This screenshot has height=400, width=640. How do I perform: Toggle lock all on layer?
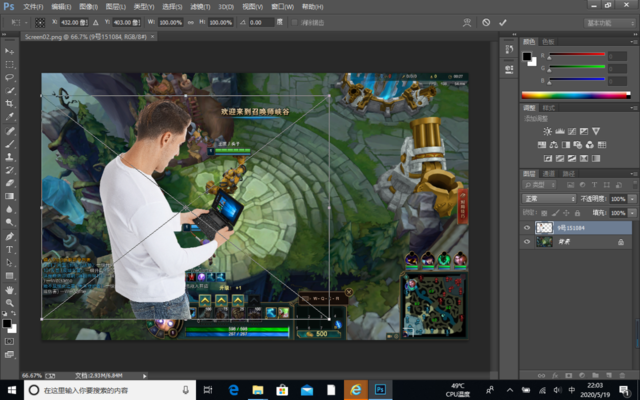(577, 213)
